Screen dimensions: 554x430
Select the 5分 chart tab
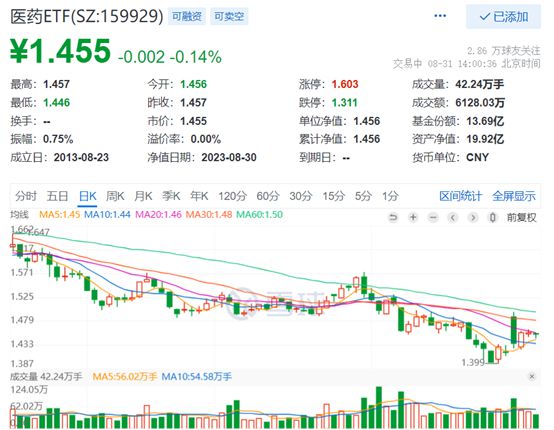pos(363,196)
